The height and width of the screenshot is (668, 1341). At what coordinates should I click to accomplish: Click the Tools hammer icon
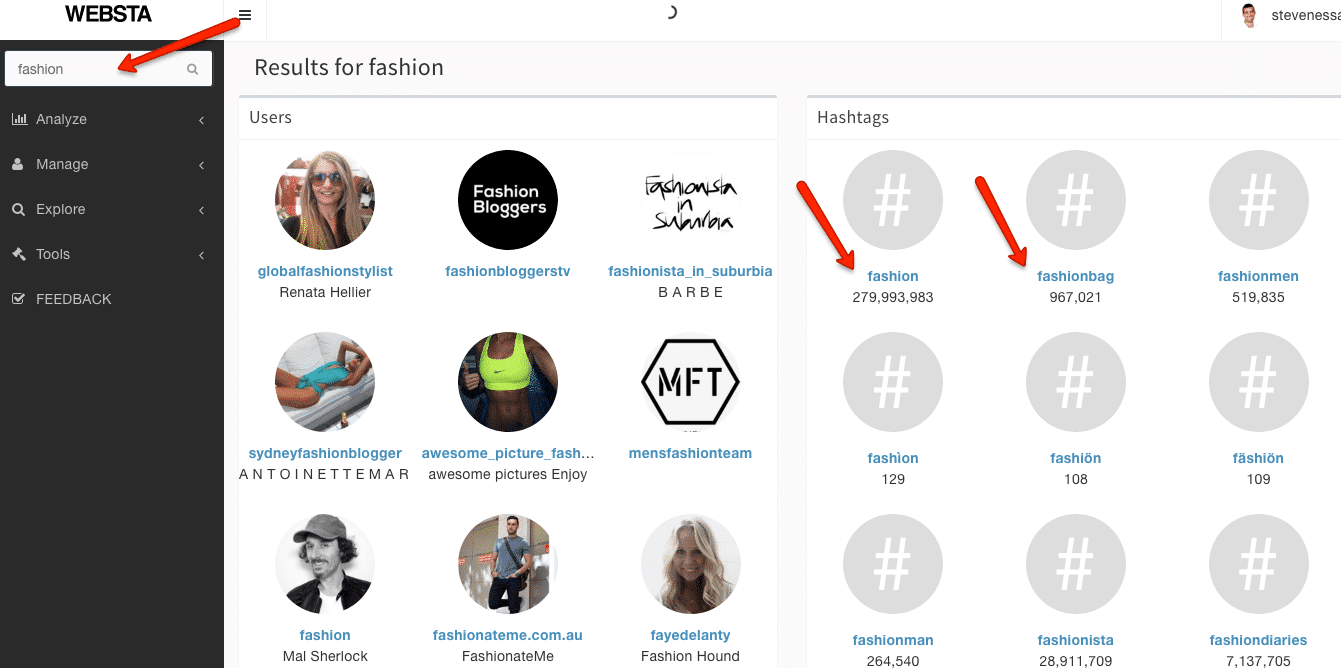[x=19, y=254]
